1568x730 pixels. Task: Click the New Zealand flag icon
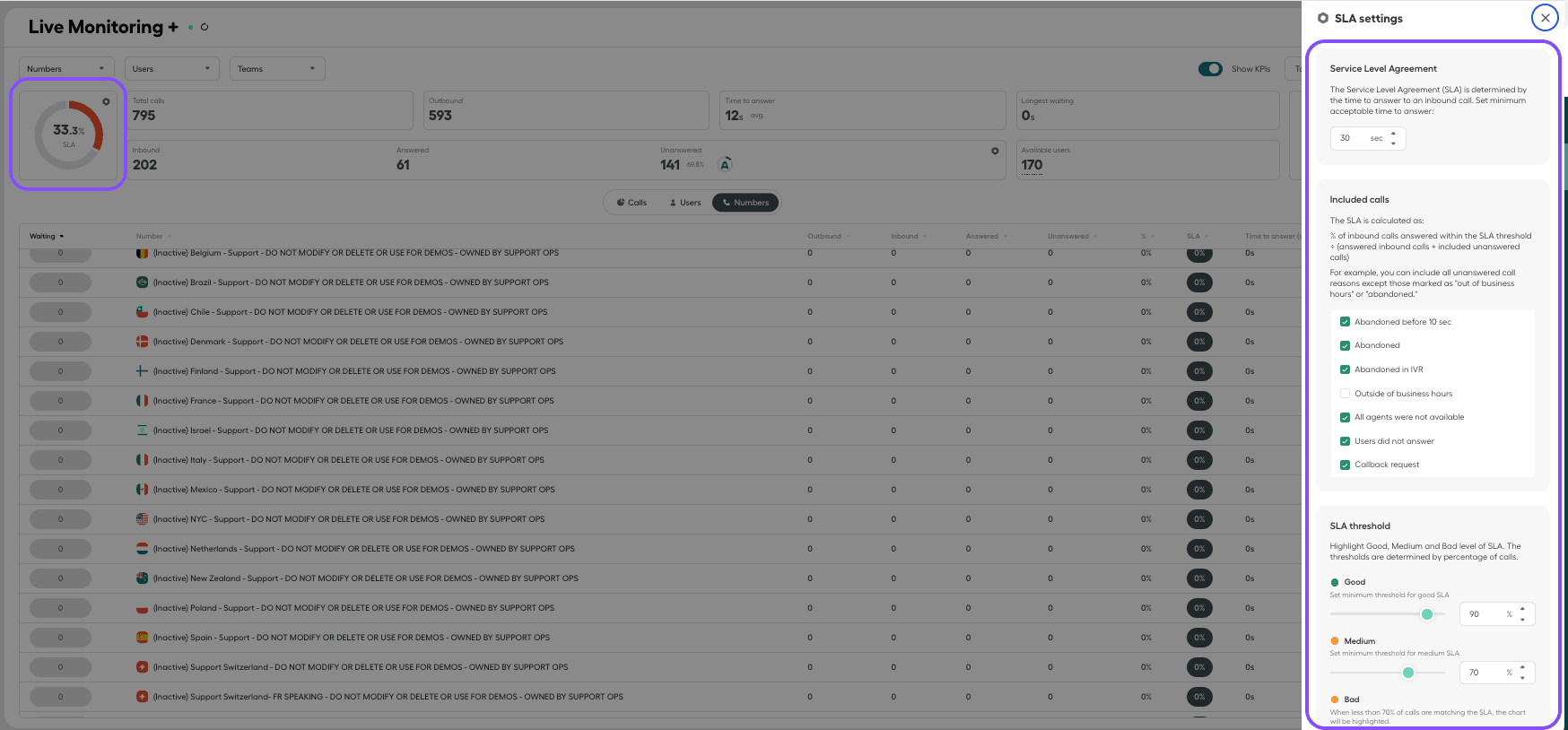coord(142,578)
